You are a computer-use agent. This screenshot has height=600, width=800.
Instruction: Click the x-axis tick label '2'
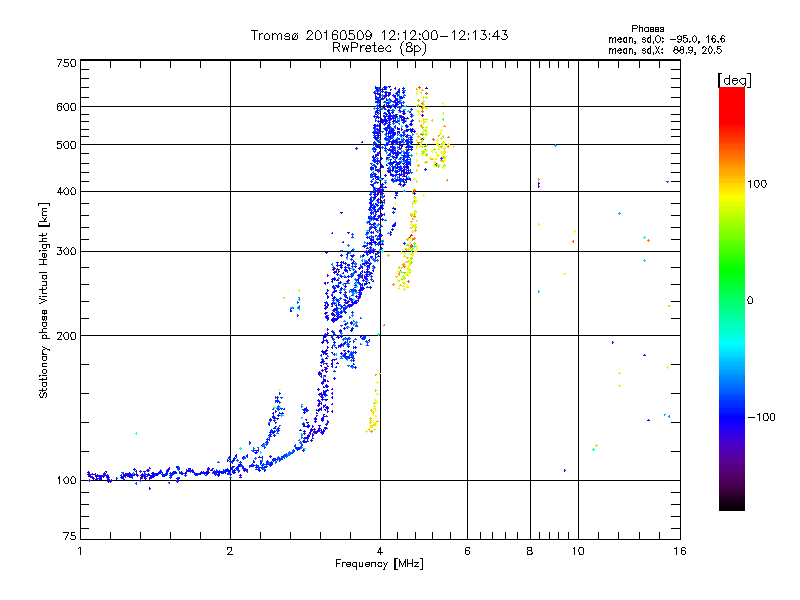pos(230,551)
